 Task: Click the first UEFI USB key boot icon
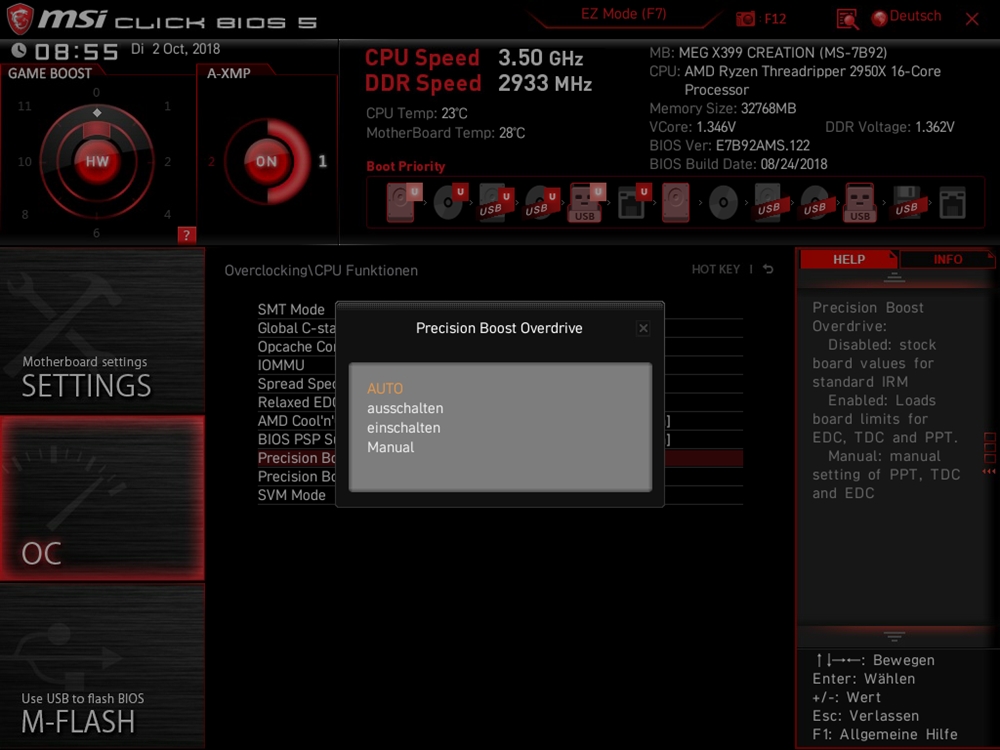pos(587,202)
